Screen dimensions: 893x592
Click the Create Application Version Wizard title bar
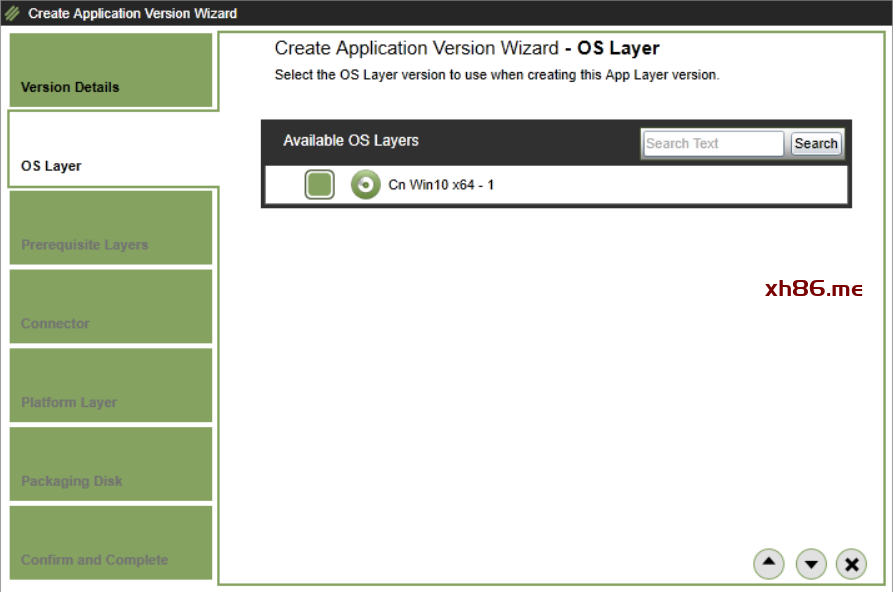pos(133,14)
